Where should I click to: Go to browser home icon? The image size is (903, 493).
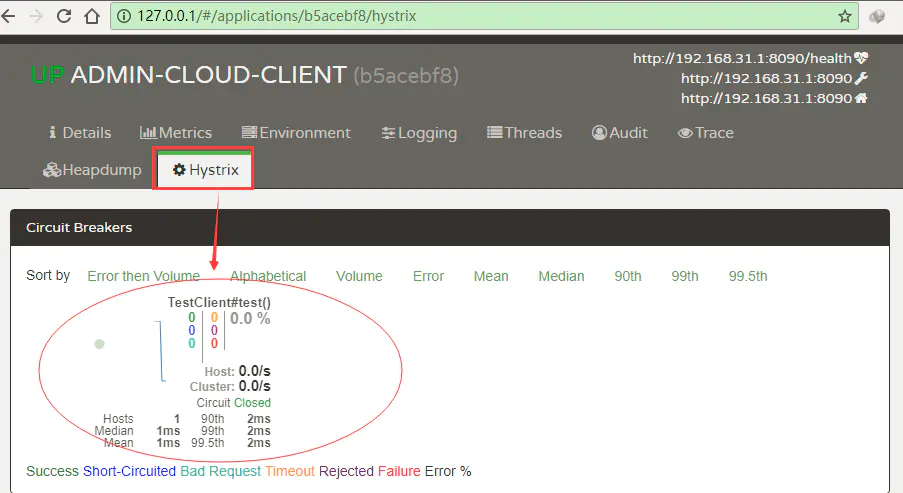coord(92,16)
